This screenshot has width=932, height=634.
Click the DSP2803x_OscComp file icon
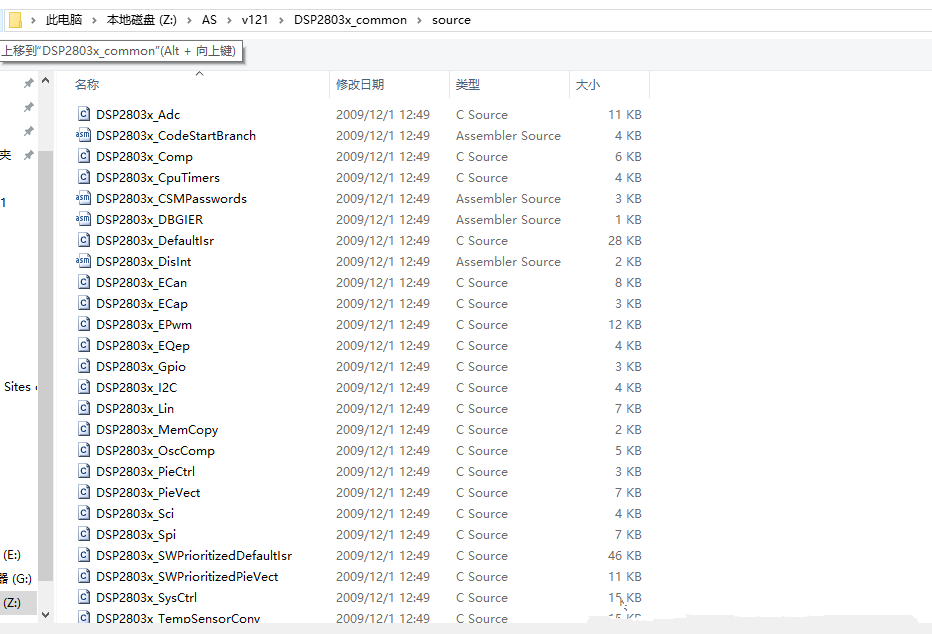tap(84, 450)
